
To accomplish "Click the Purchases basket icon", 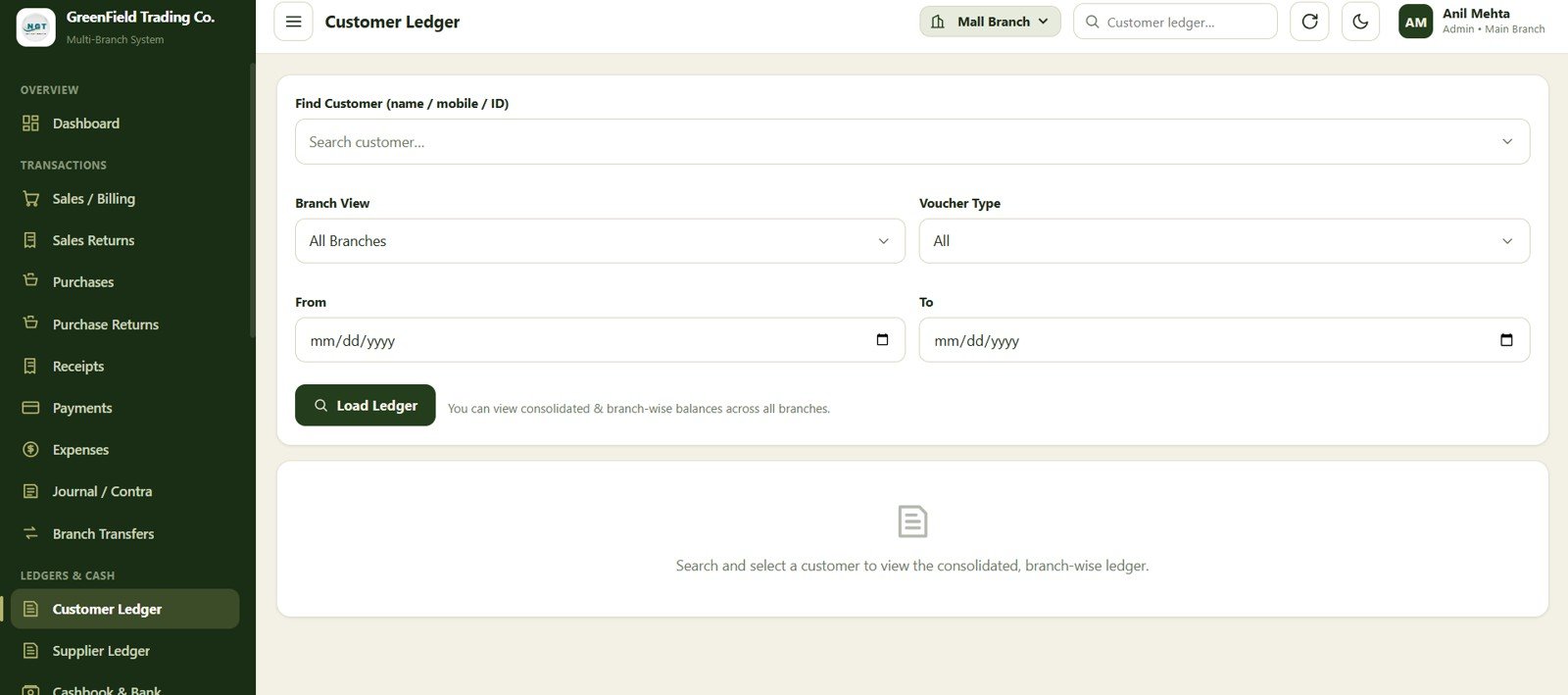I will pyautogui.click(x=30, y=280).
